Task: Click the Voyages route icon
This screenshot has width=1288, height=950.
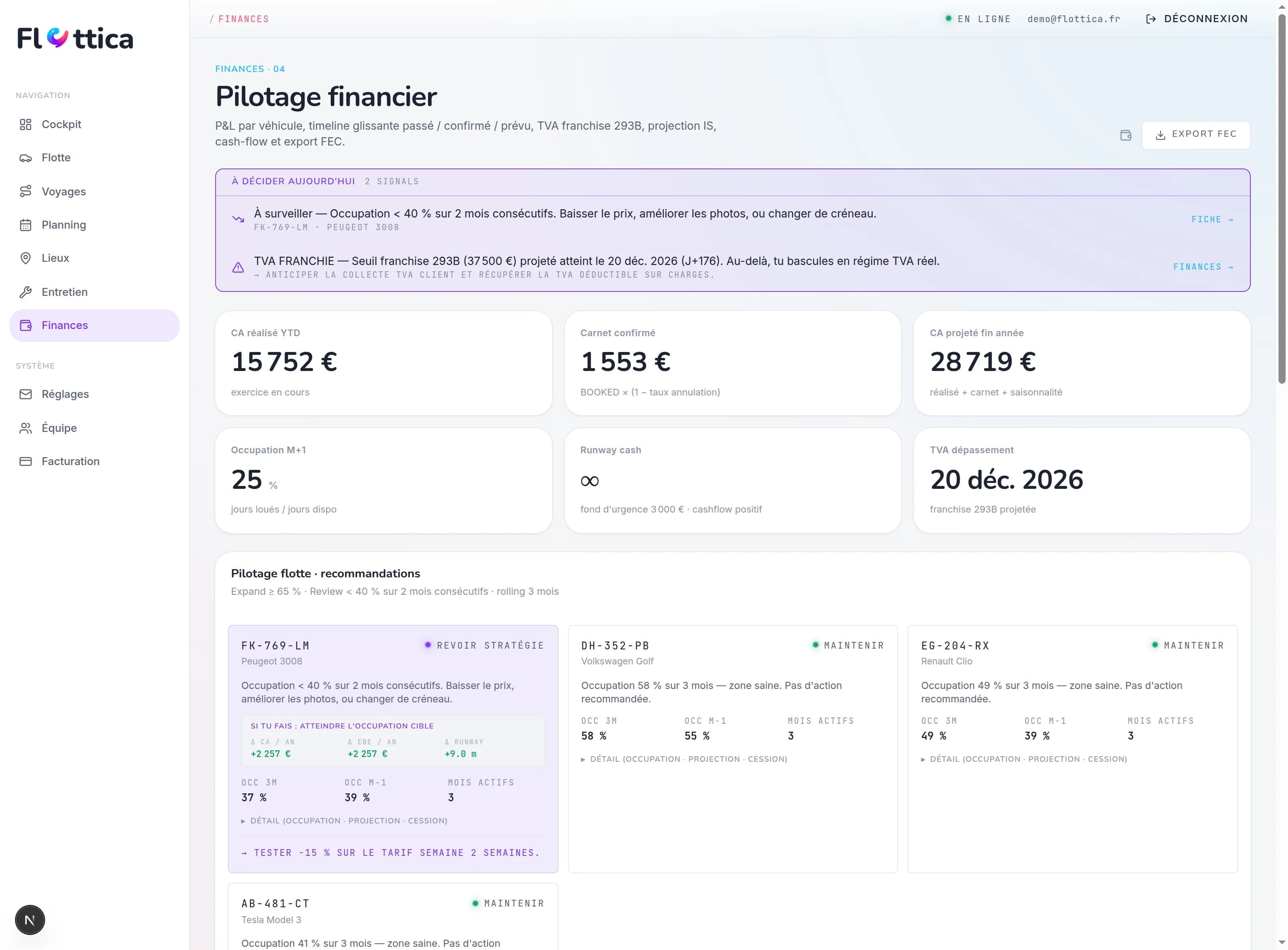Action: pyautogui.click(x=25, y=191)
